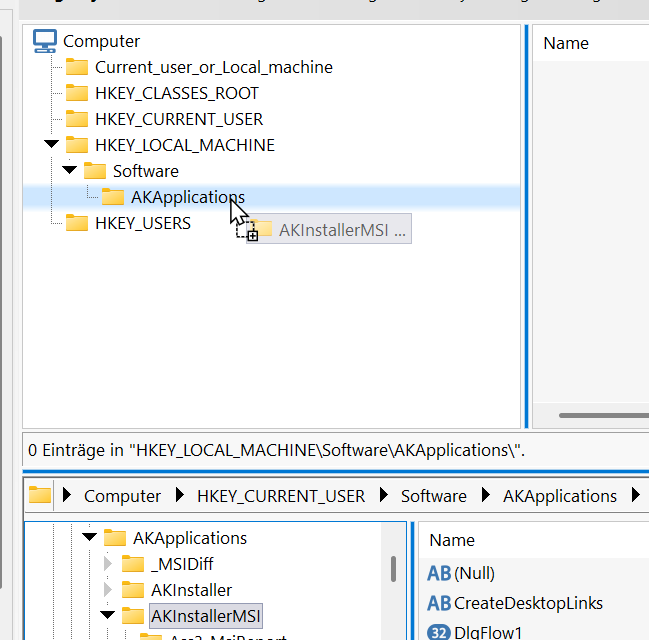Click the Name column header in upper pane

566,43
